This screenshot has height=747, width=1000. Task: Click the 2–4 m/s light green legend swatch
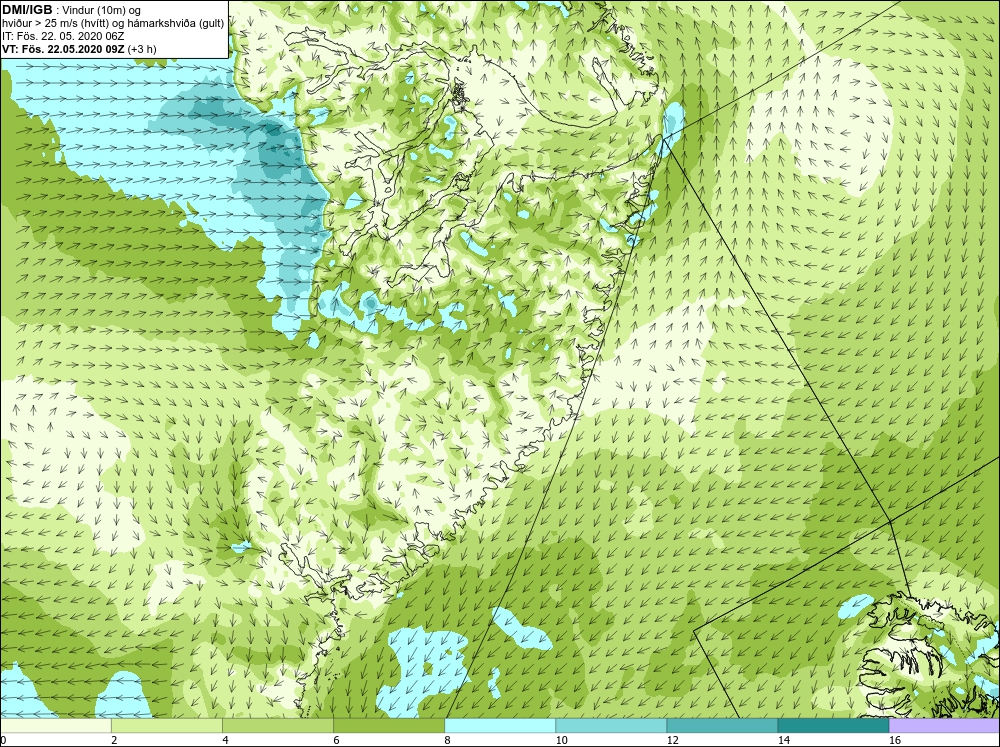coord(167,725)
